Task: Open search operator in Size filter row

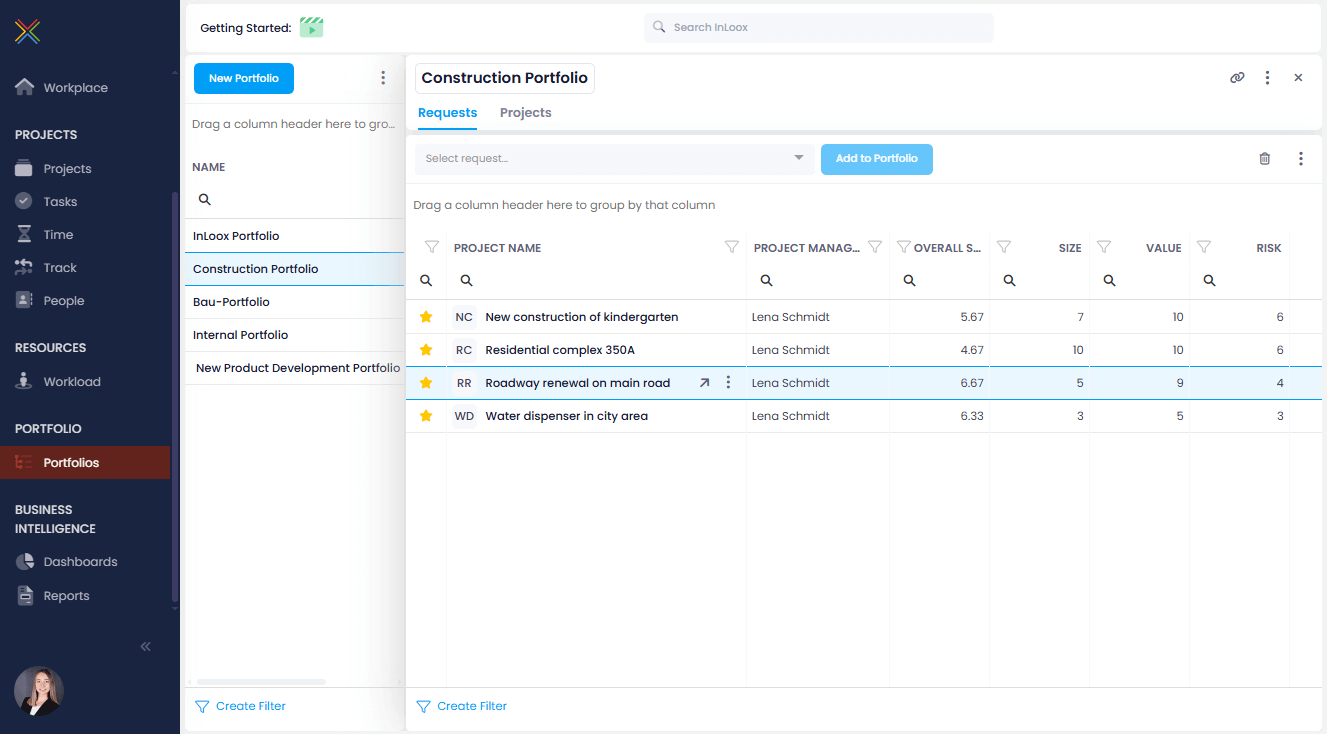Action: [1009, 281]
